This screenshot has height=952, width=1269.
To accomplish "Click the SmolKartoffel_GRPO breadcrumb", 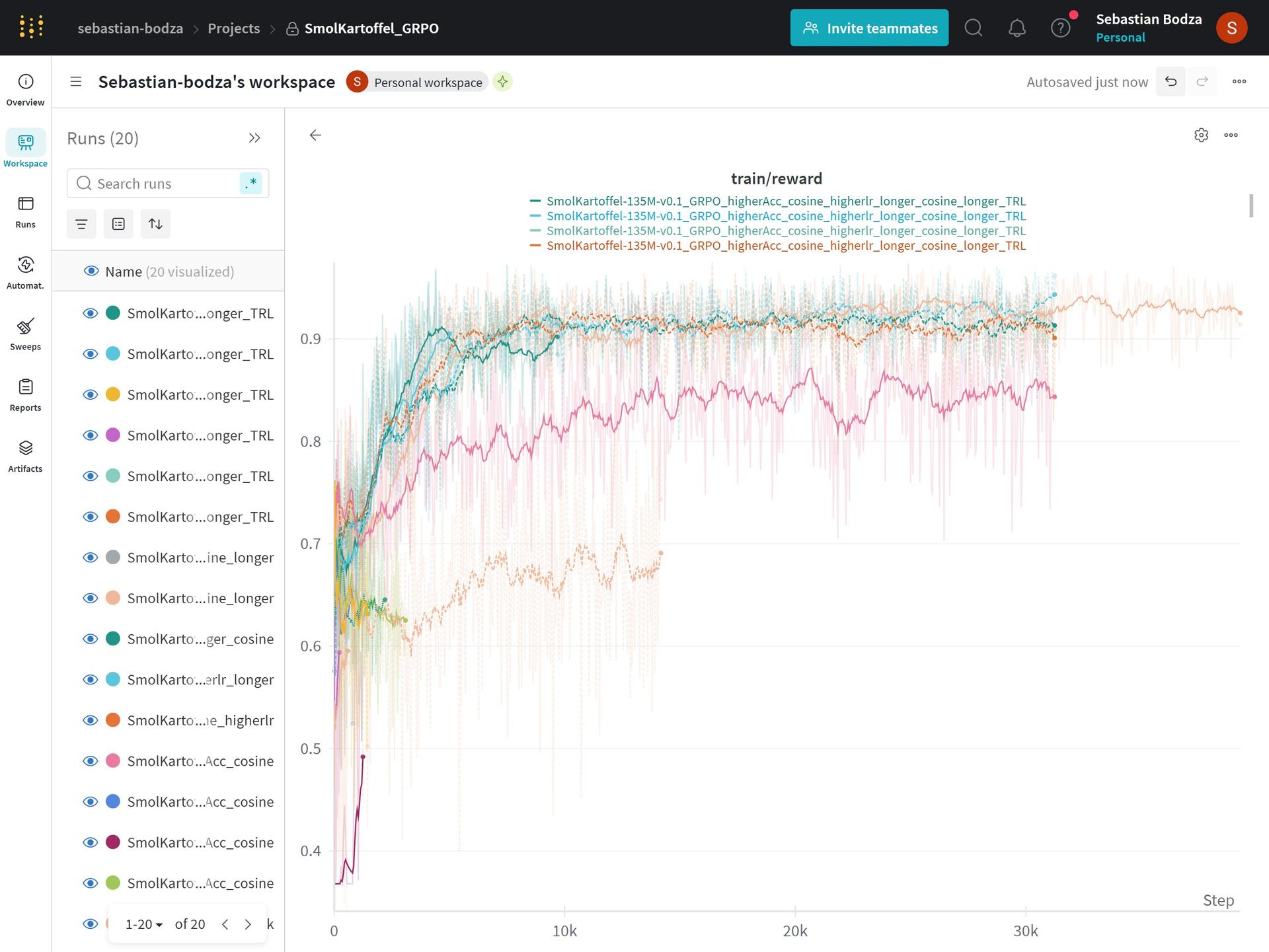I will (x=371, y=28).
